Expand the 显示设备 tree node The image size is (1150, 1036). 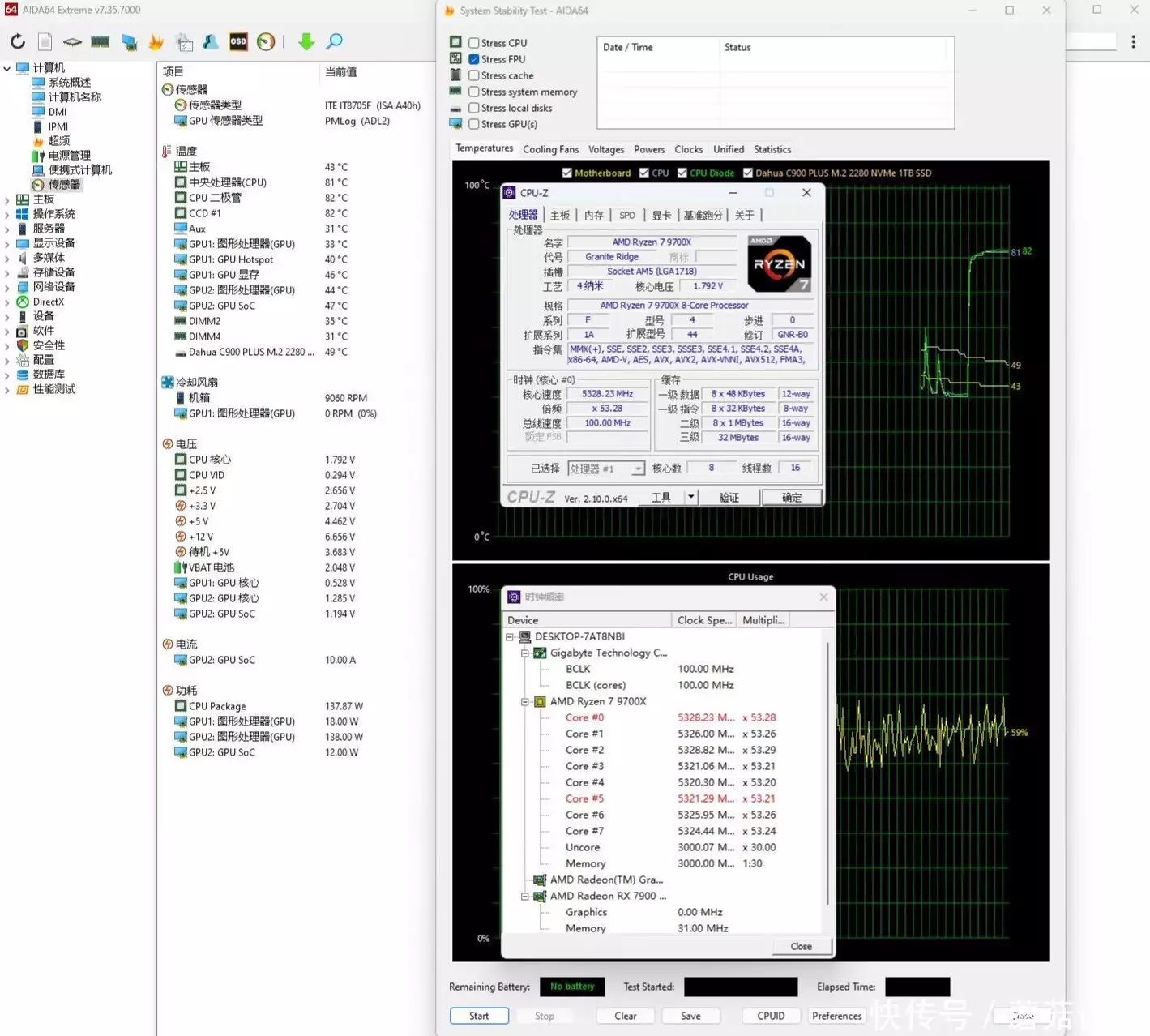(7, 243)
